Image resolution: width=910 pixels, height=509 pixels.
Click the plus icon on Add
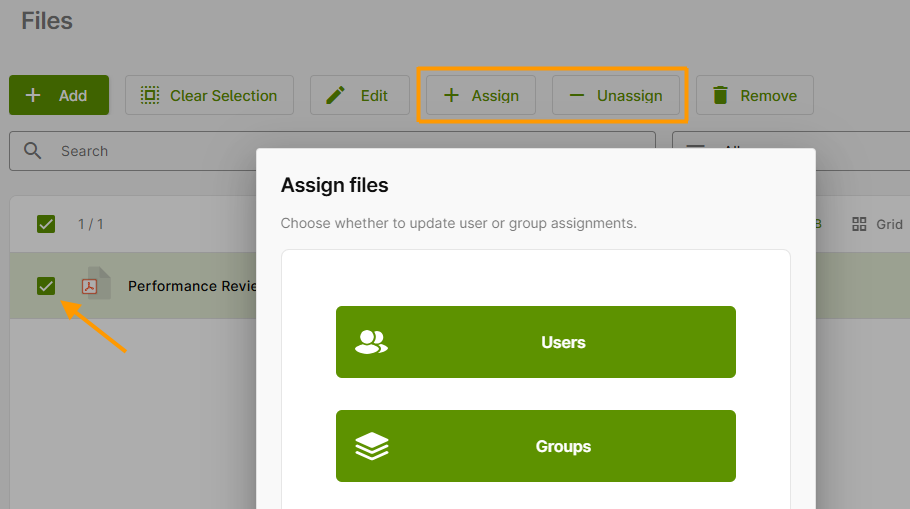(33, 95)
